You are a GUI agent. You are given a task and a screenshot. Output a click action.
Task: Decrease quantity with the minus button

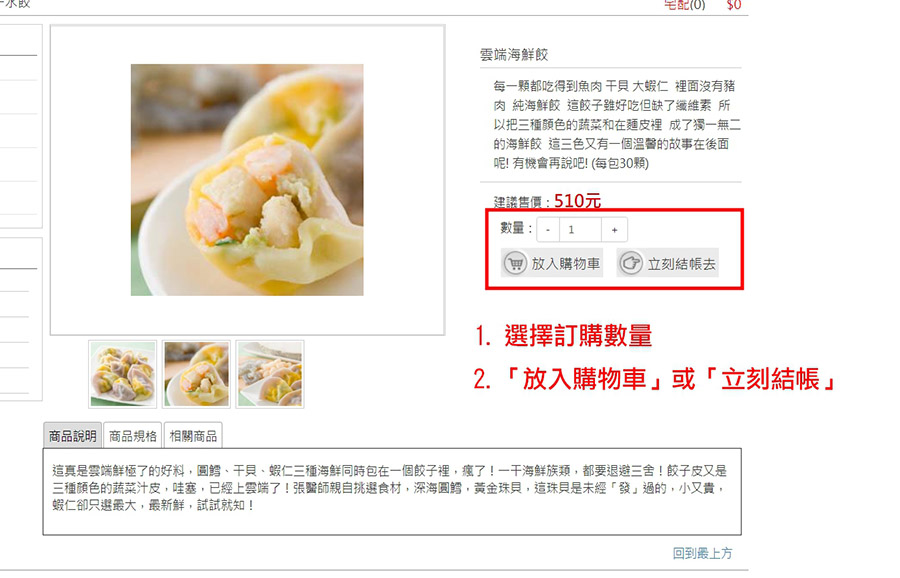tap(548, 230)
